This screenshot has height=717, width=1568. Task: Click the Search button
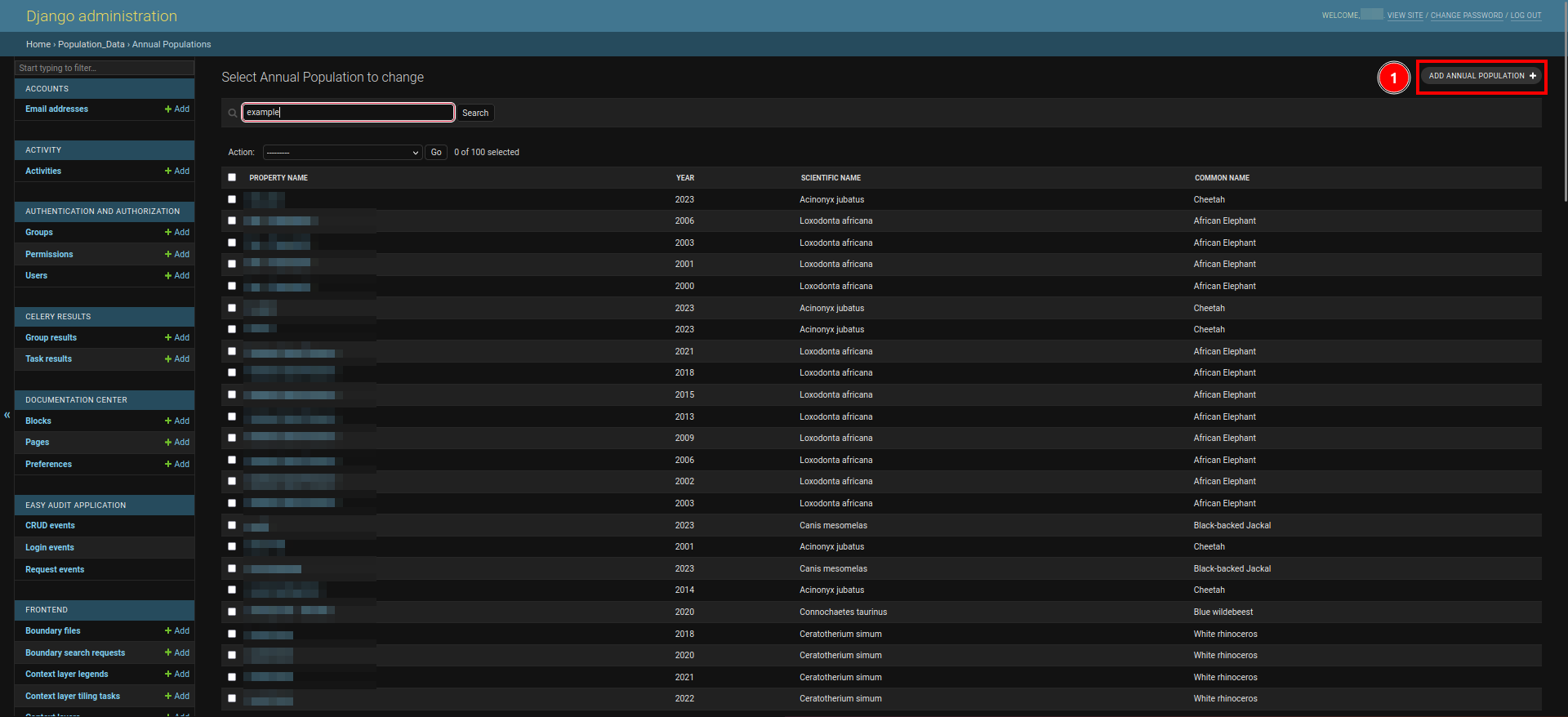coord(475,113)
